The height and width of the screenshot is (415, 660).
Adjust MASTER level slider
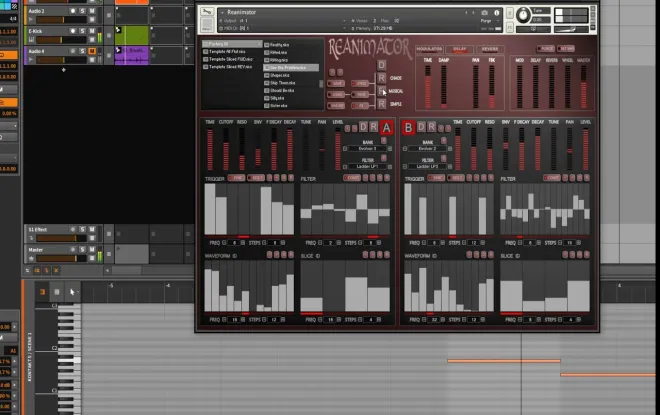click(x=583, y=87)
